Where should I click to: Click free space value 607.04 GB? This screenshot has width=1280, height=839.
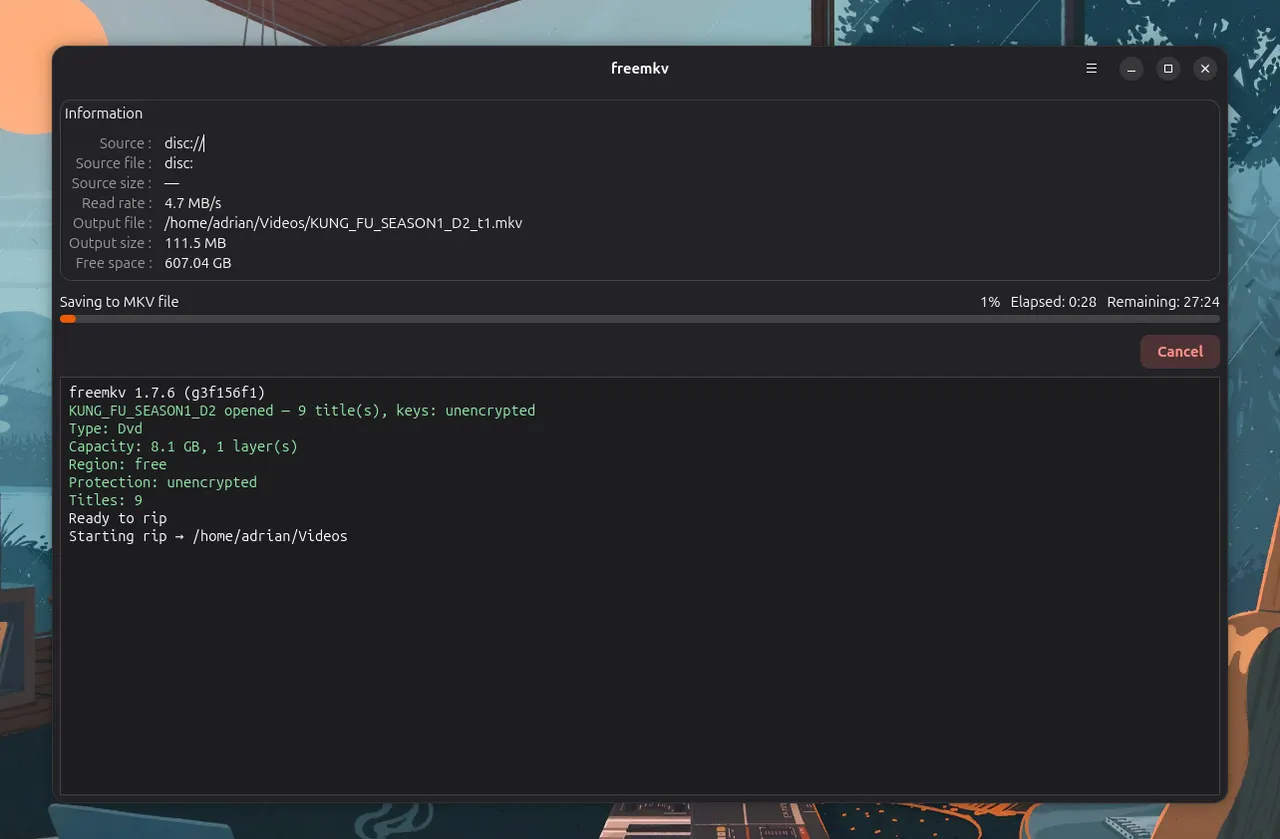[x=198, y=263]
